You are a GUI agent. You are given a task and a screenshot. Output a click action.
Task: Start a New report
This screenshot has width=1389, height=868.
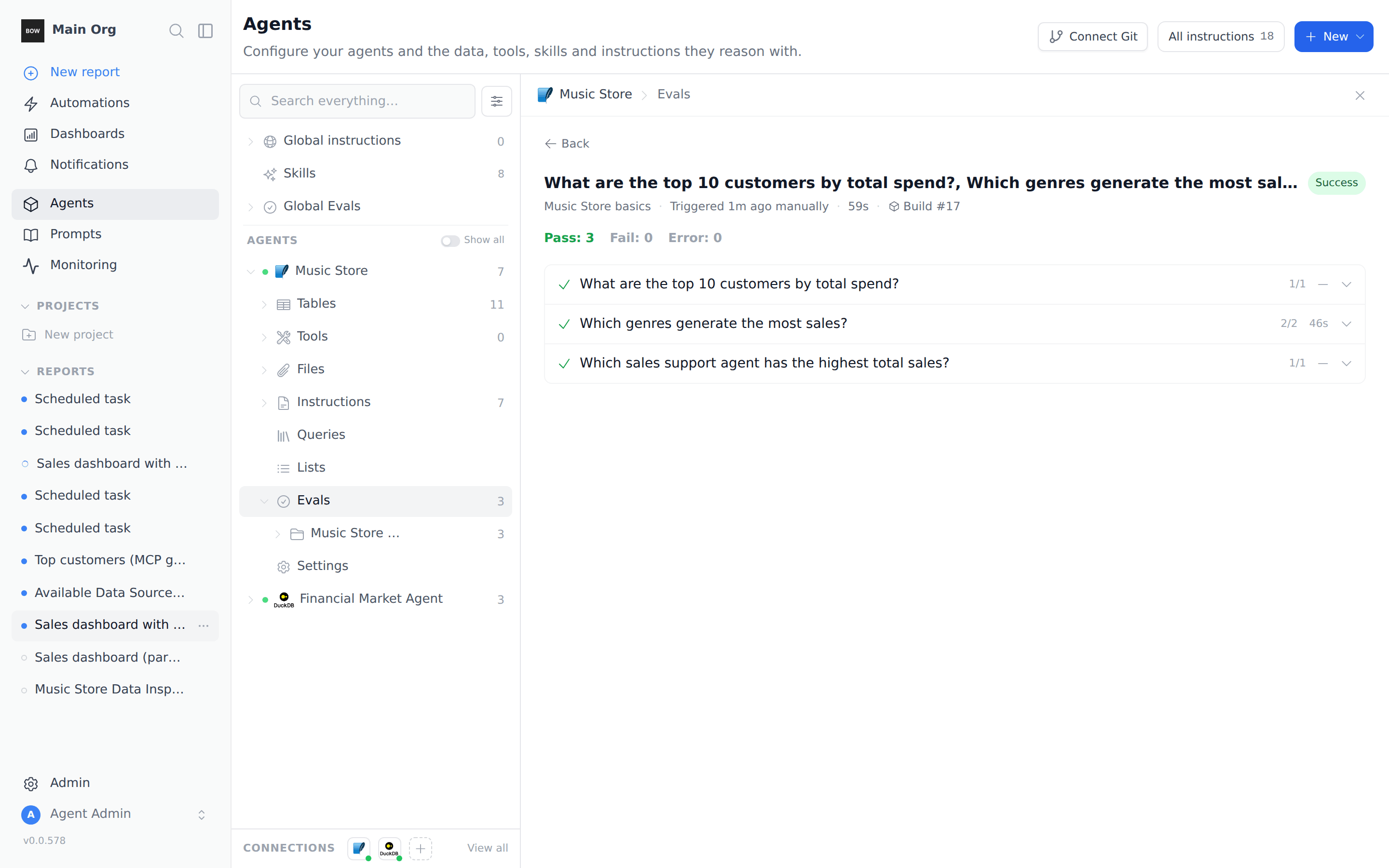(x=115, y=72)
